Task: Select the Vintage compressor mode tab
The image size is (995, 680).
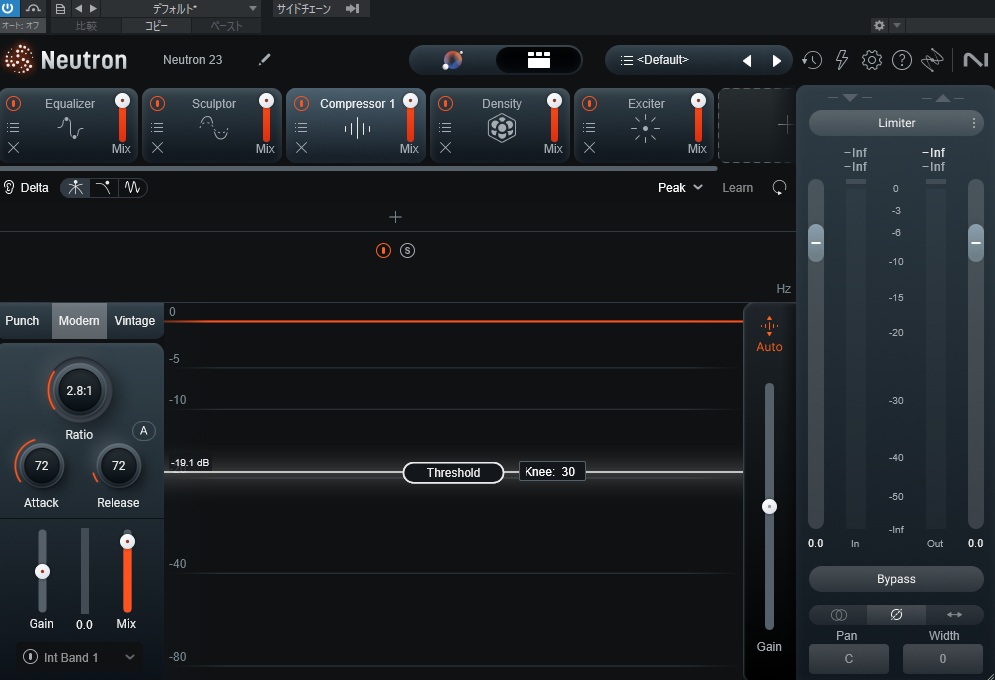Action: click(134, 321)
